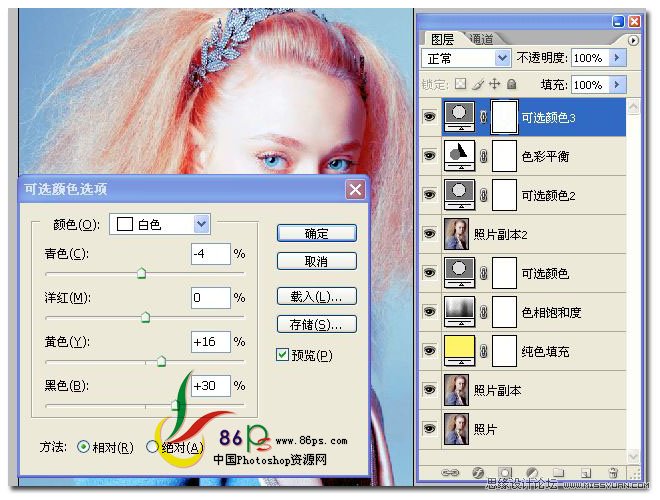Hide the 色彩平衡 layer with eye icon
Image resolution: width=660 pixels, height=500 pixels.
pyautogui.click(x=429, y=156)
